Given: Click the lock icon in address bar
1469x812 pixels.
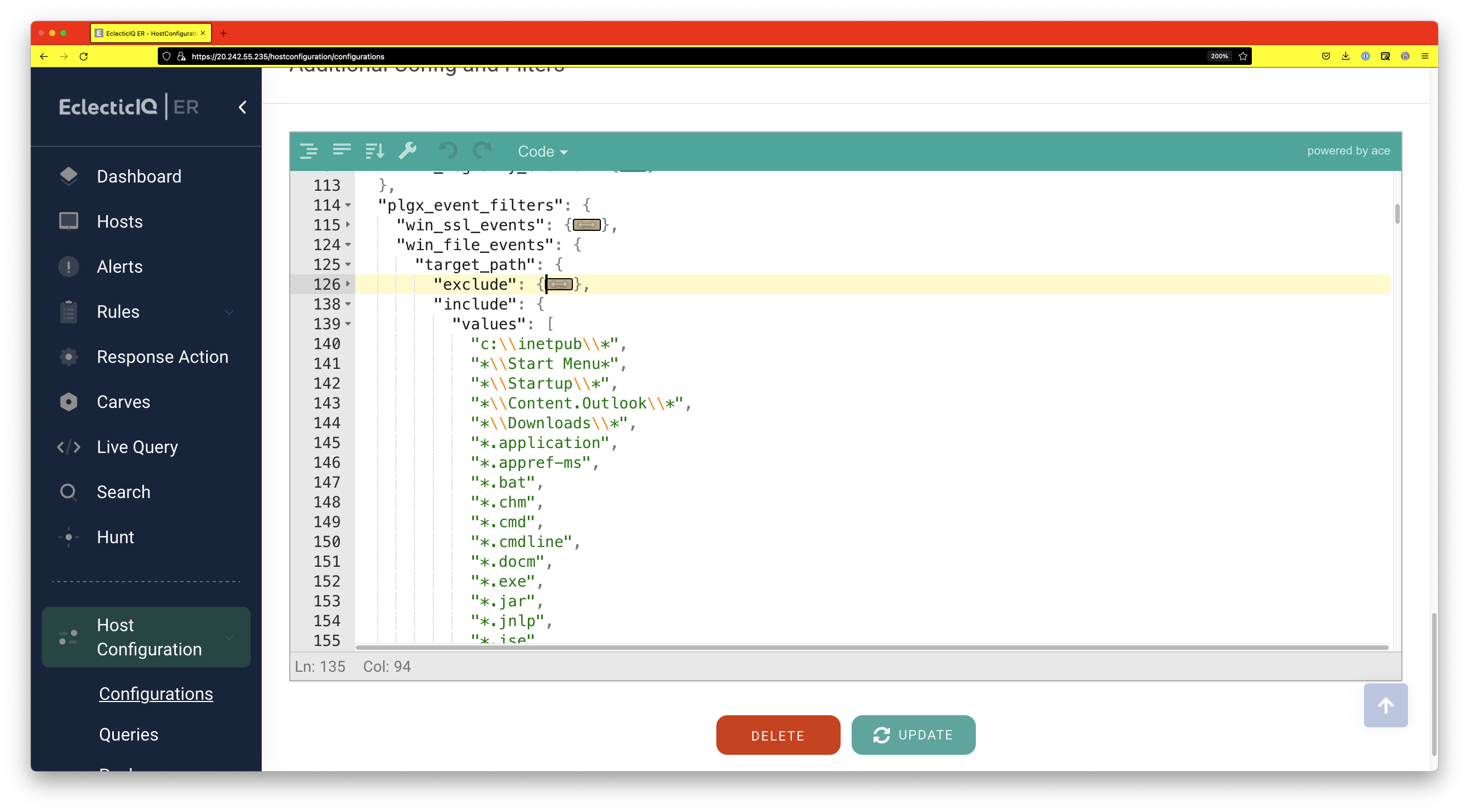Looking at the screenshot, I should point(182,57).
